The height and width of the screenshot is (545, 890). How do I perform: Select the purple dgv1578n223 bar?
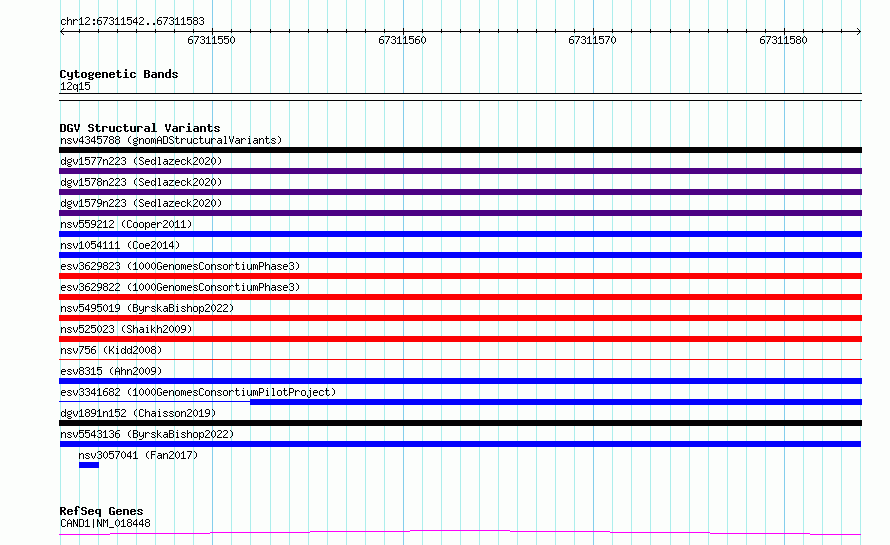click(460, 192)
